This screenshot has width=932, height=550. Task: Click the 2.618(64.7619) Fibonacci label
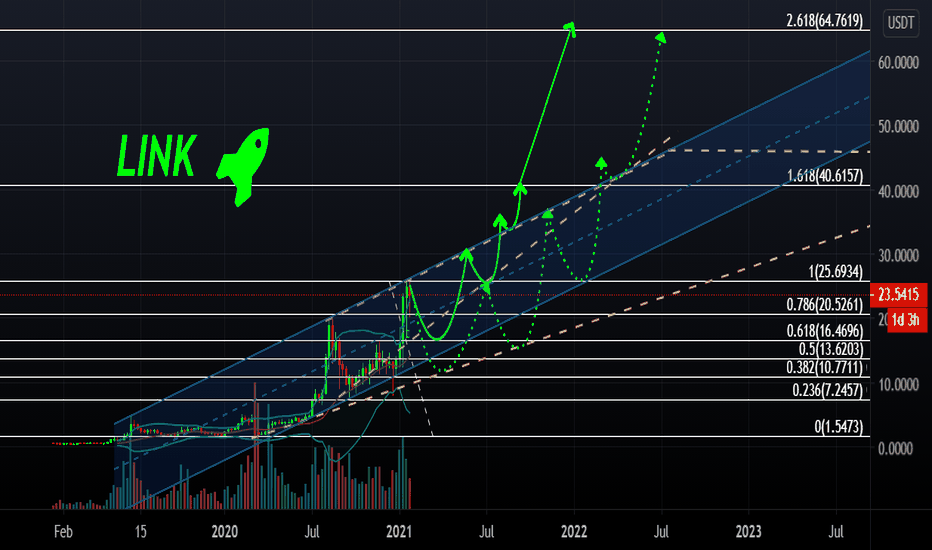click(824, 20)
